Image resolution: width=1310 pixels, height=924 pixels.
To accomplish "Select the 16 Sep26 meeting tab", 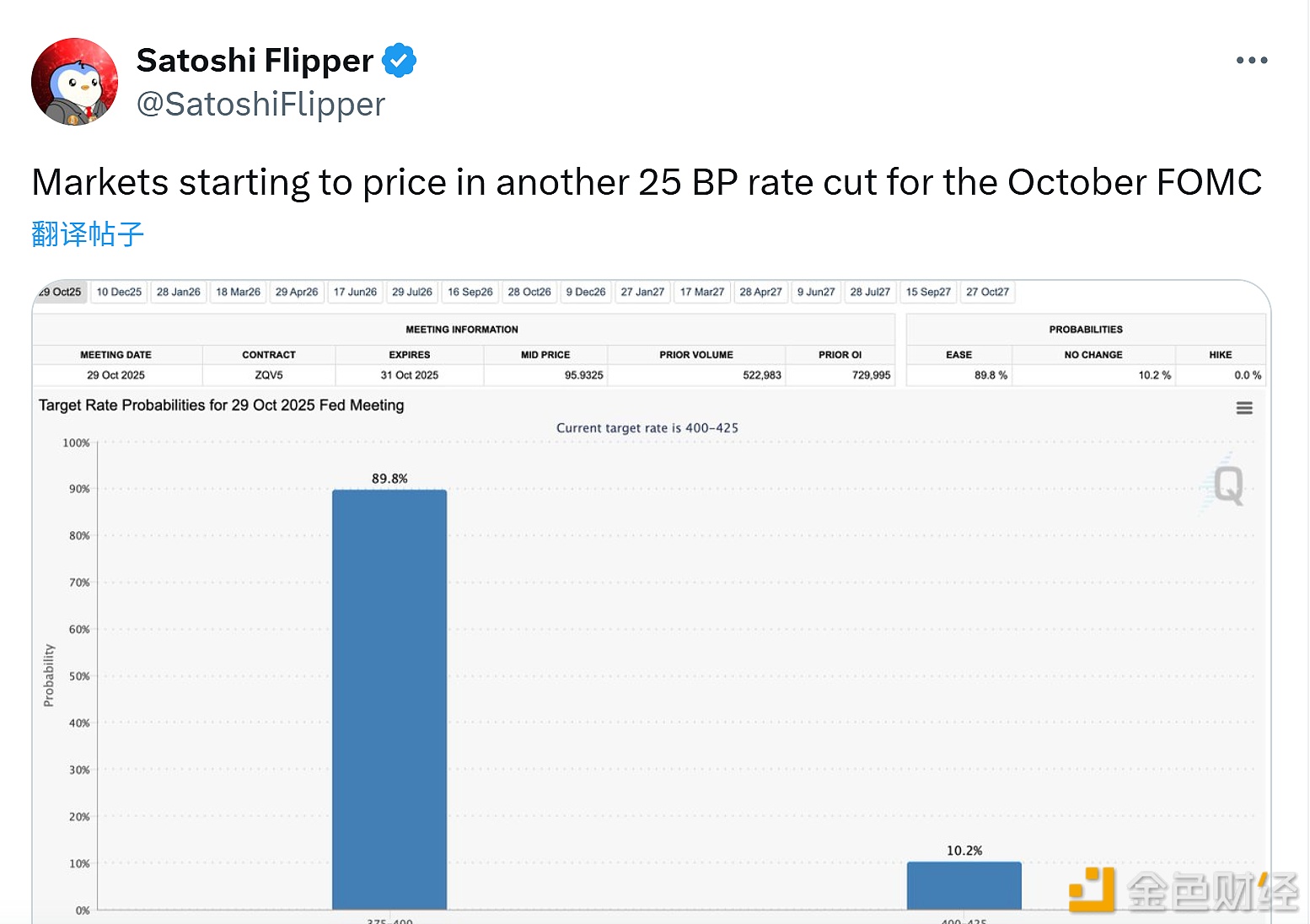I will click(x=470, y=293).
